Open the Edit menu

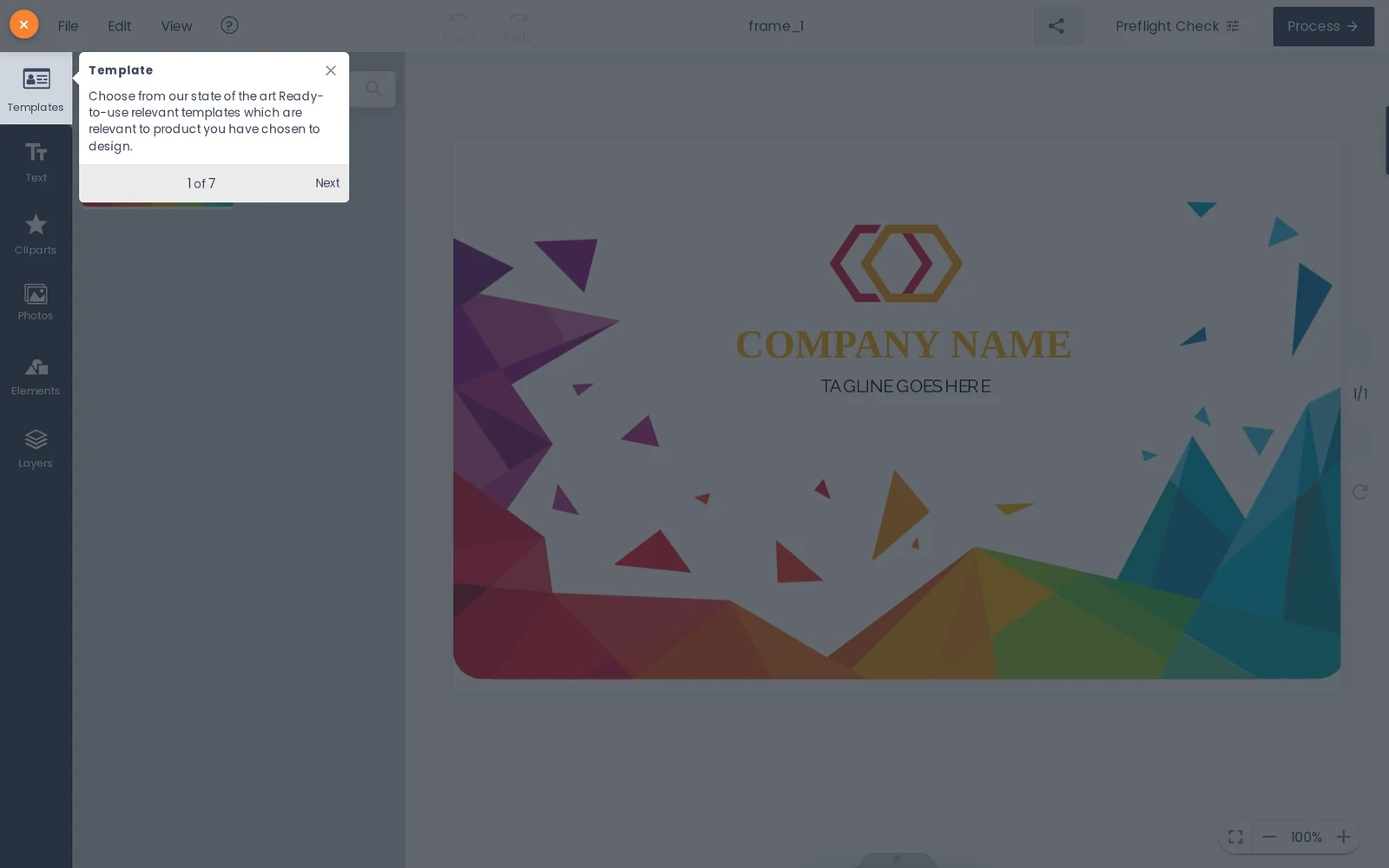coord(120,26)
